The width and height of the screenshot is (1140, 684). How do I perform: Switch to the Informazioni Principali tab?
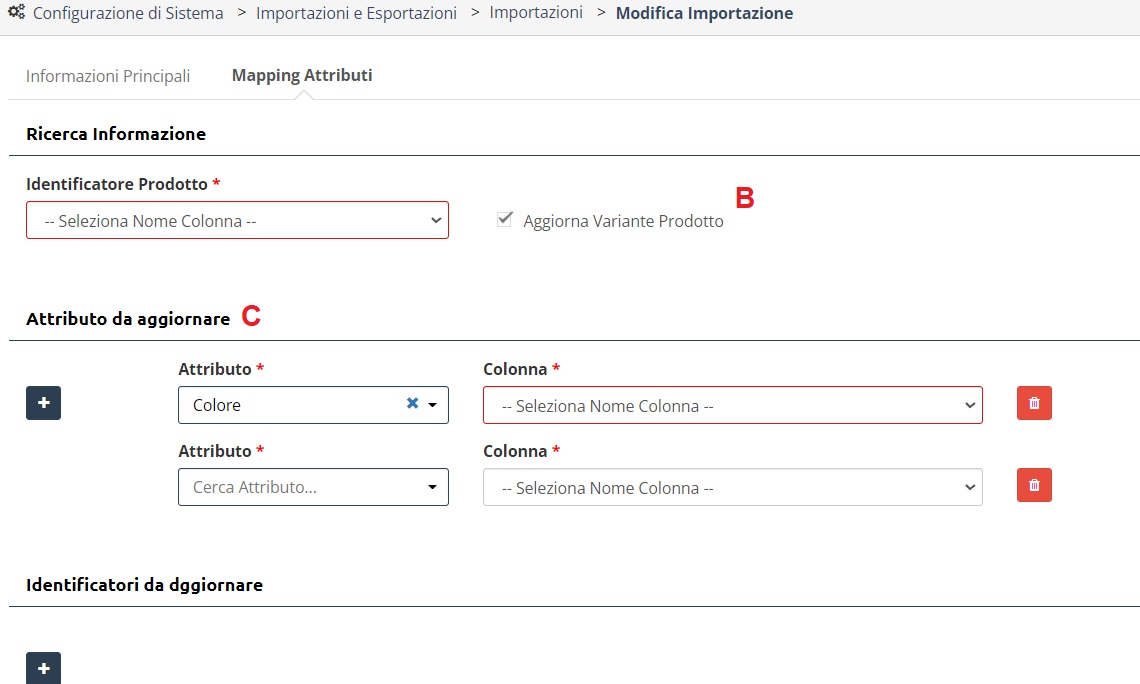(x=108, y=76)
